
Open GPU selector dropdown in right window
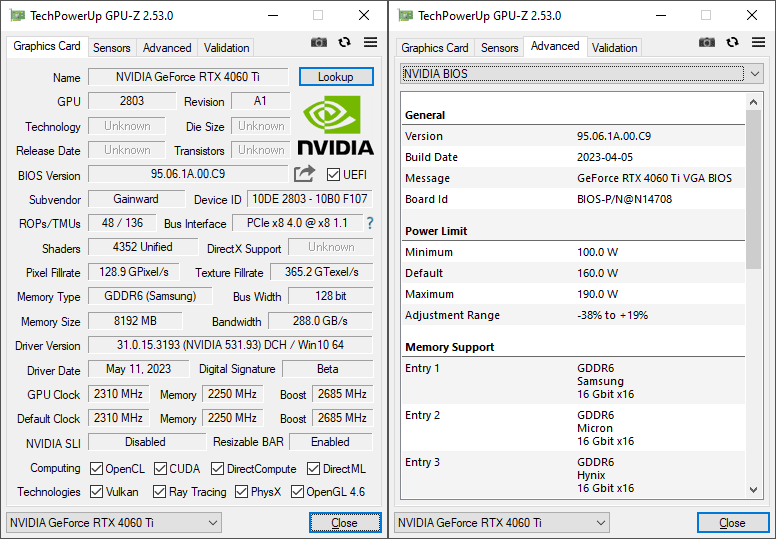502,523
